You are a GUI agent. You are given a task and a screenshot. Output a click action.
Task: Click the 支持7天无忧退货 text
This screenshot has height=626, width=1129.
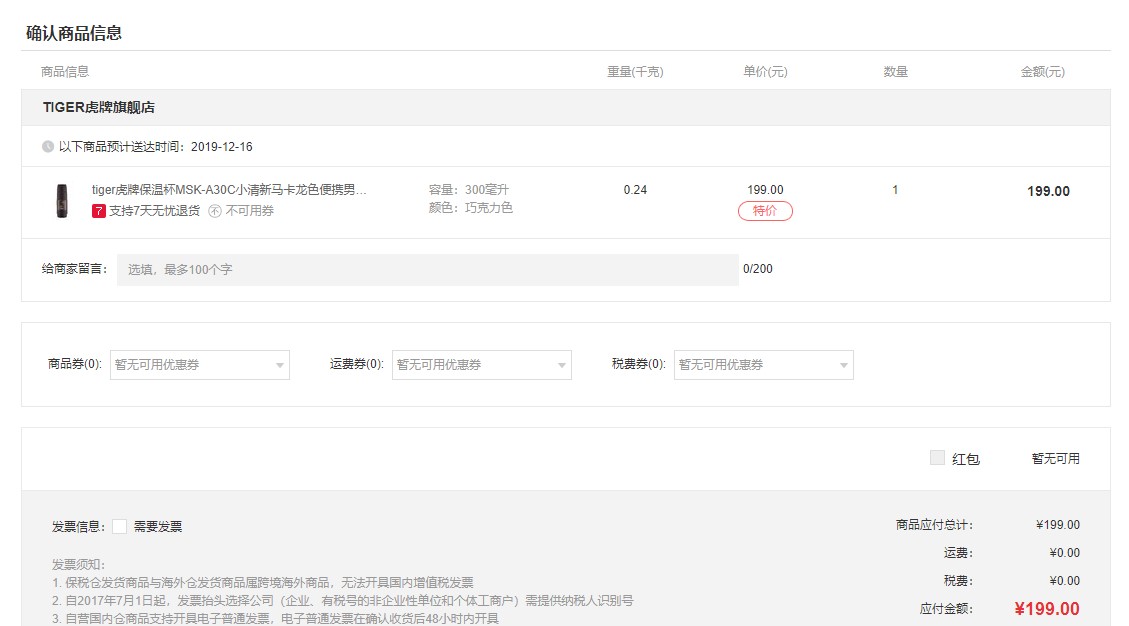[x=154, y=211]
